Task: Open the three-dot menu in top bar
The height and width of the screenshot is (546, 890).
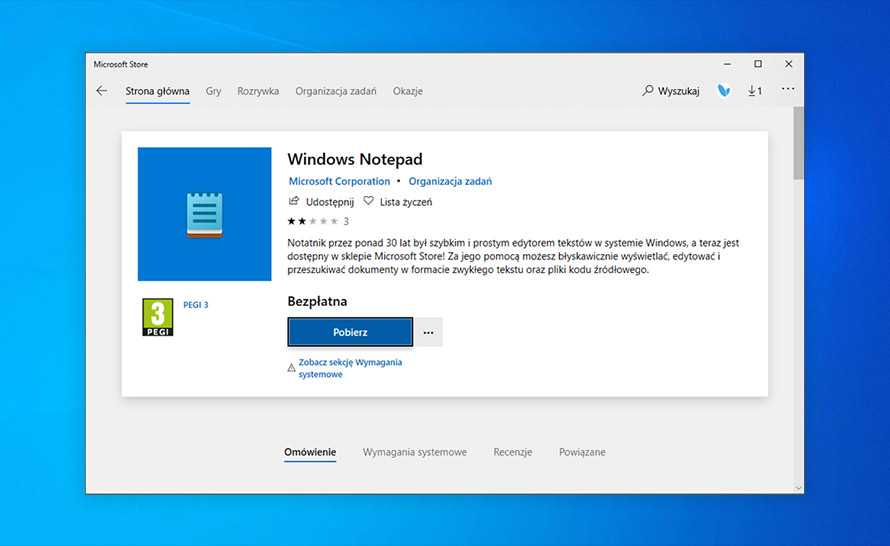Action: click(x=788, y=90)
